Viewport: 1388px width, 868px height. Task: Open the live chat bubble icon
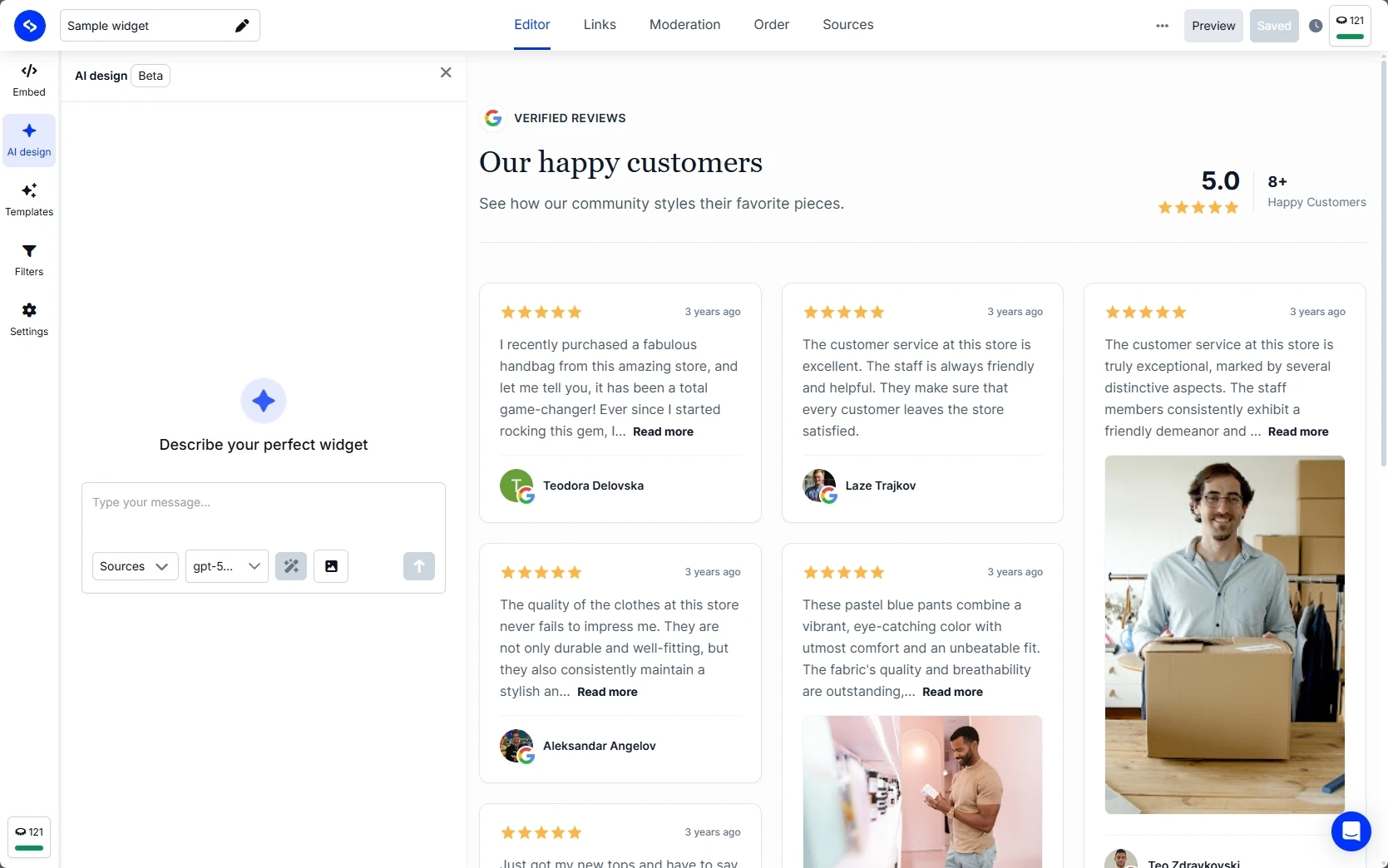point(1351,831)
